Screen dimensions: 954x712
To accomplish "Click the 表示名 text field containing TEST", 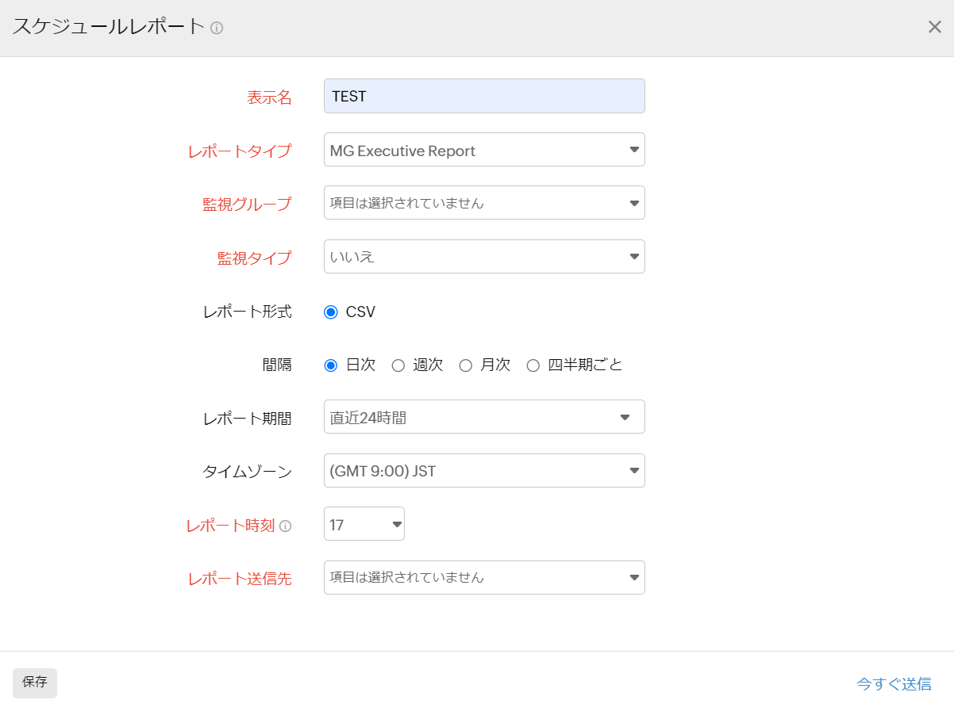I will tap(483, 96).
